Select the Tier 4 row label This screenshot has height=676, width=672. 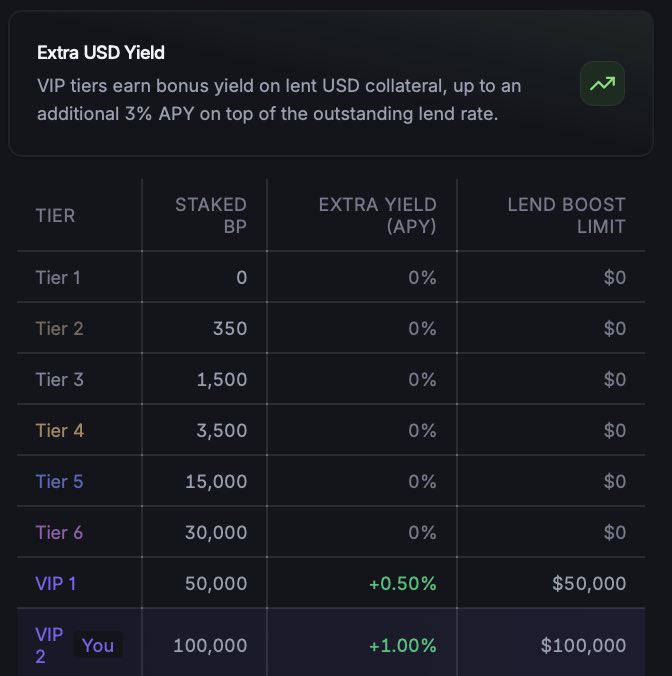(x=59, y=430)
